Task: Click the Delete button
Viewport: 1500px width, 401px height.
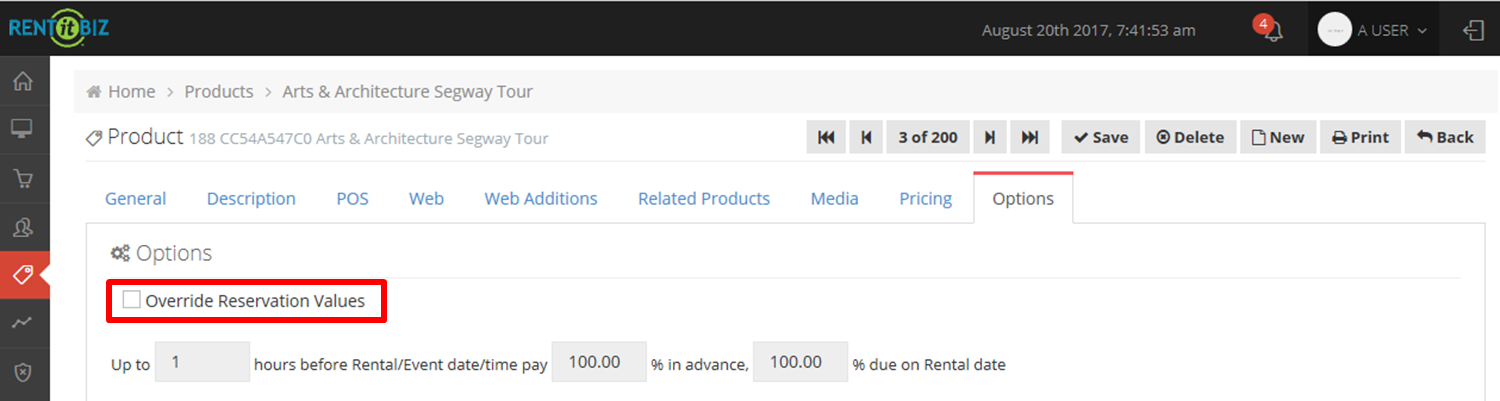Action: point(1190,138)
